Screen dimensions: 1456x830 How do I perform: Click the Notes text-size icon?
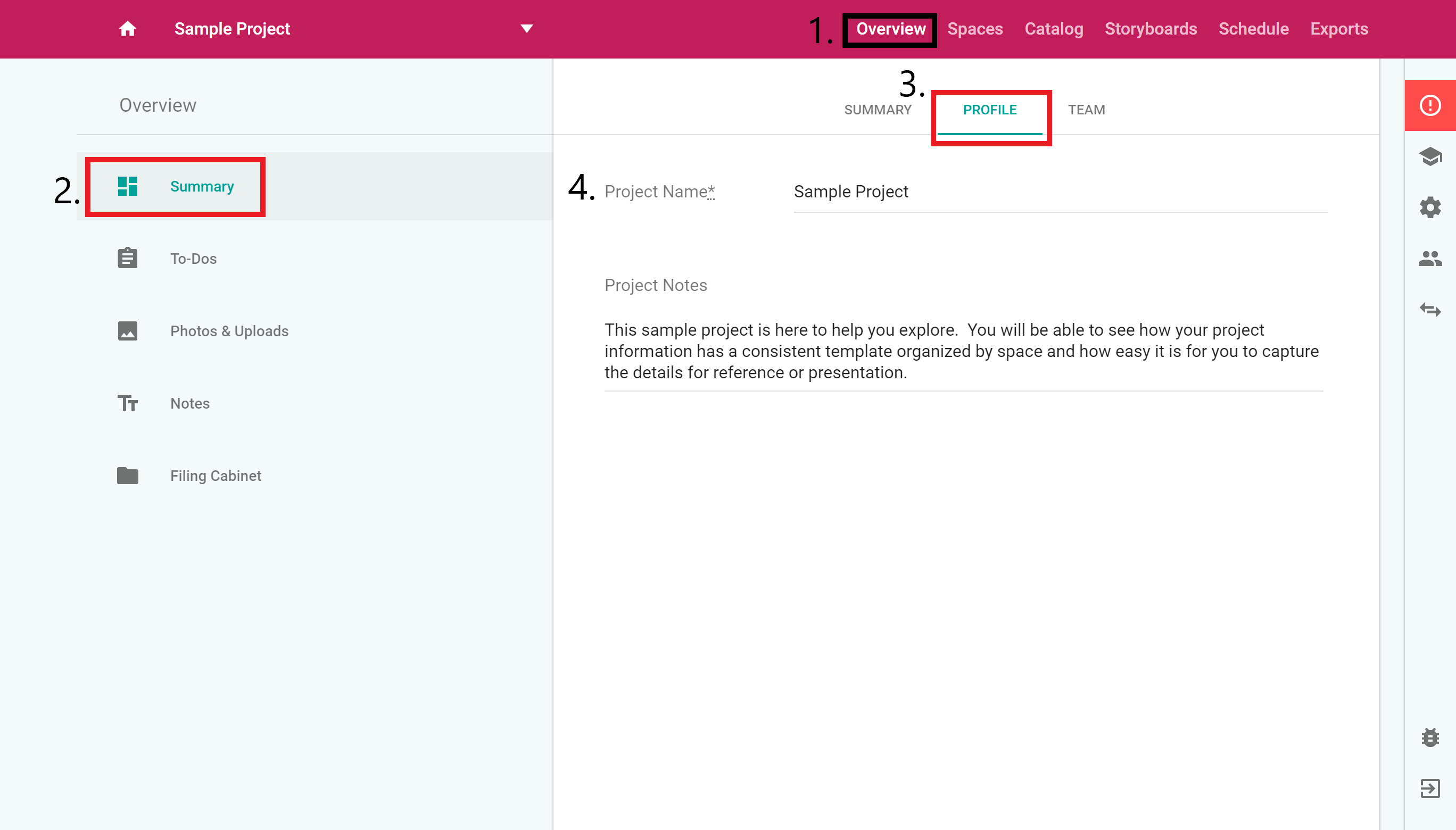tap(127, 403)
